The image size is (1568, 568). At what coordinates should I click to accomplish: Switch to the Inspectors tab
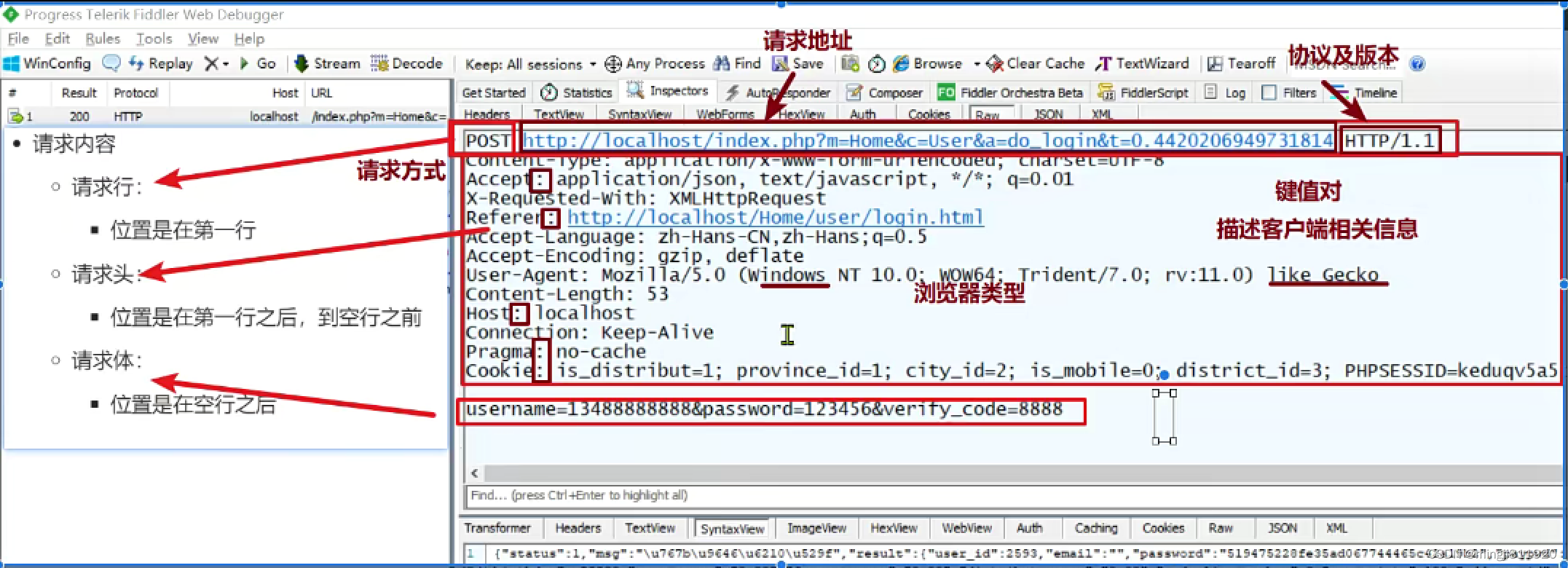coord(668,91)
